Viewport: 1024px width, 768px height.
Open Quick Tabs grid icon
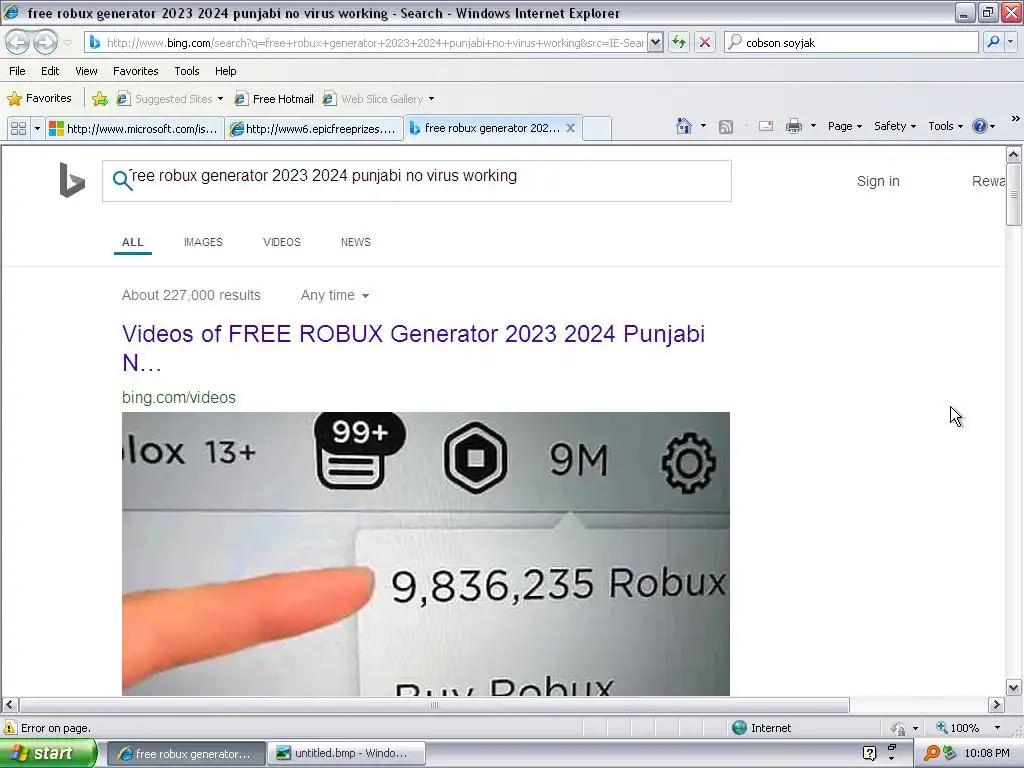(18, 128)
